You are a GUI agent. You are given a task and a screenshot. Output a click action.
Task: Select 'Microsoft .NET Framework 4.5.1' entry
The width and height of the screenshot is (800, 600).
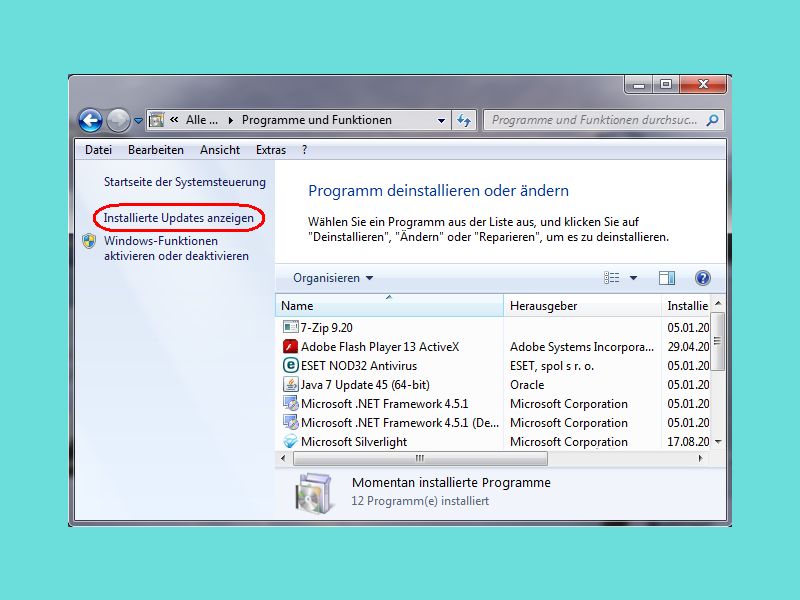384,404
